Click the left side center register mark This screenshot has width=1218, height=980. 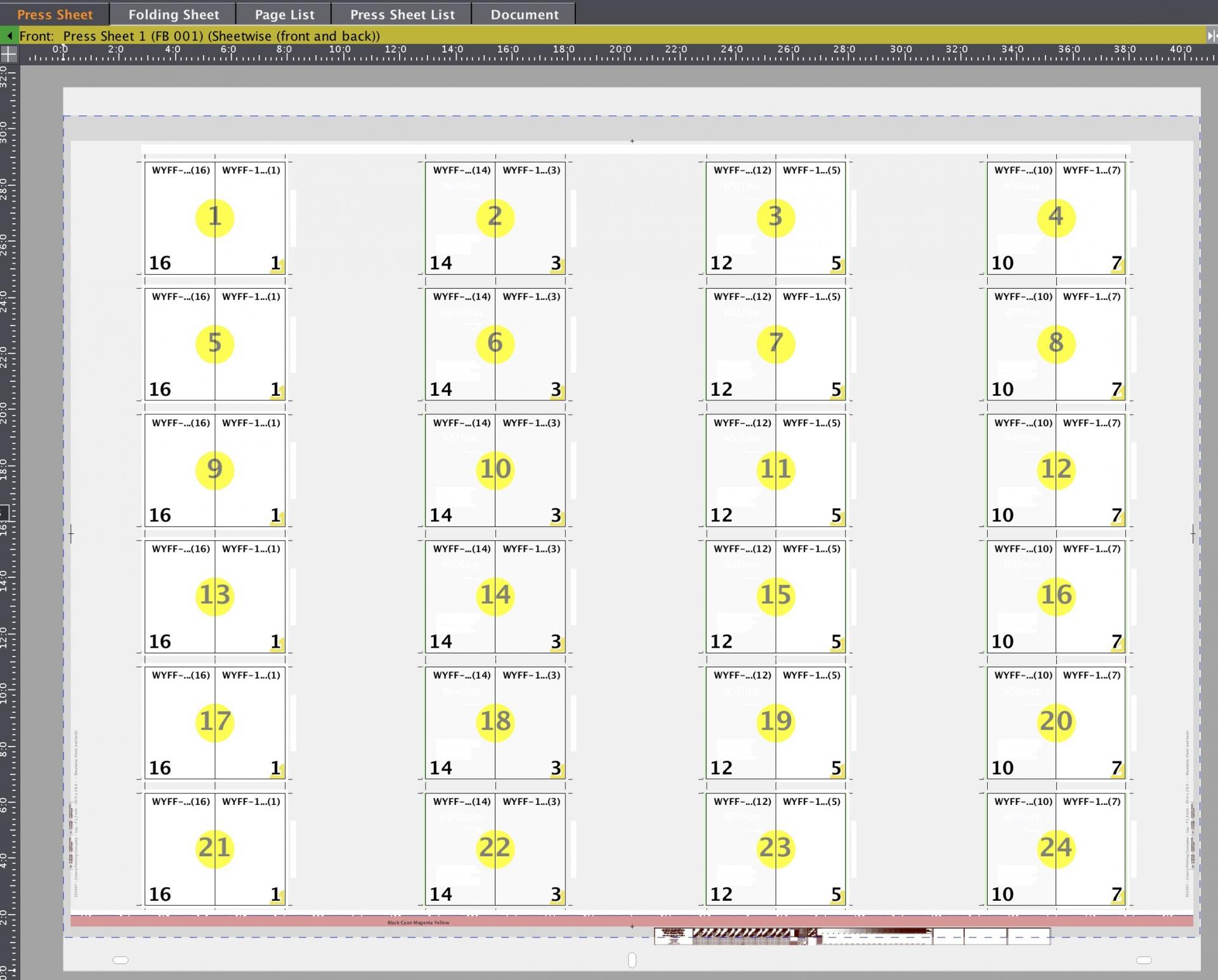point(71,534)
